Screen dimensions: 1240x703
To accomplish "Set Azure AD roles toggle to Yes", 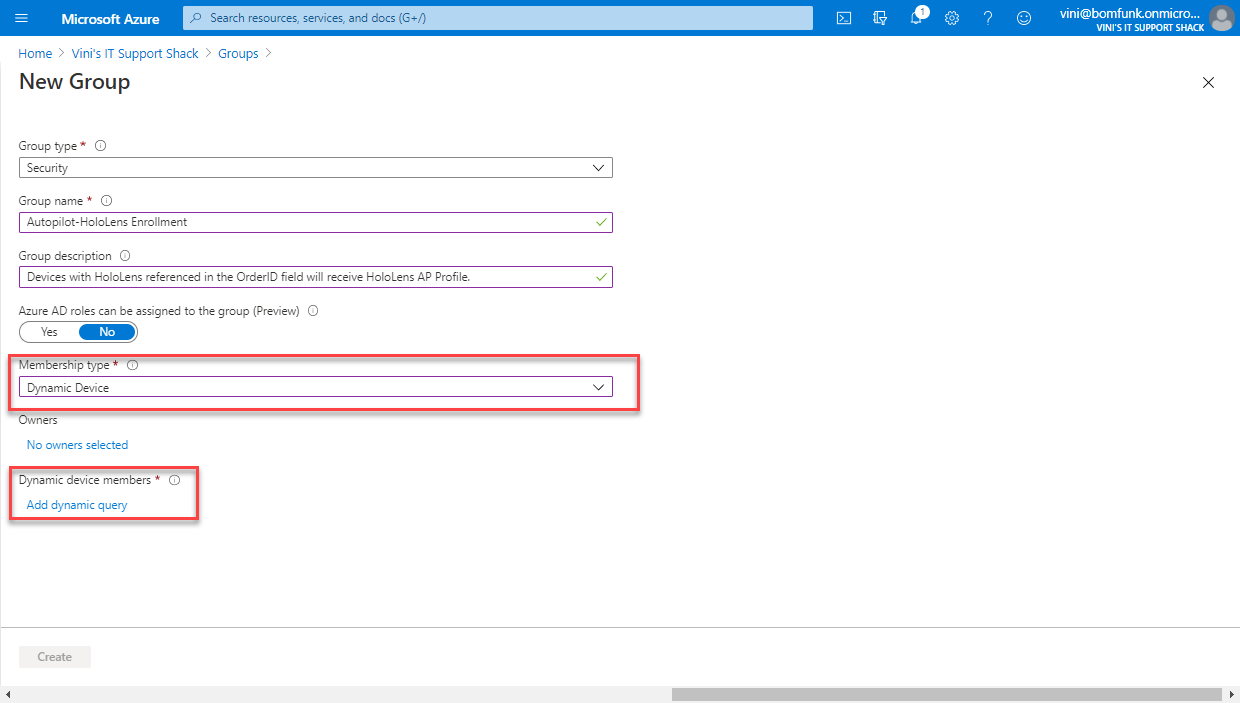I will click(x=49, y=332).
